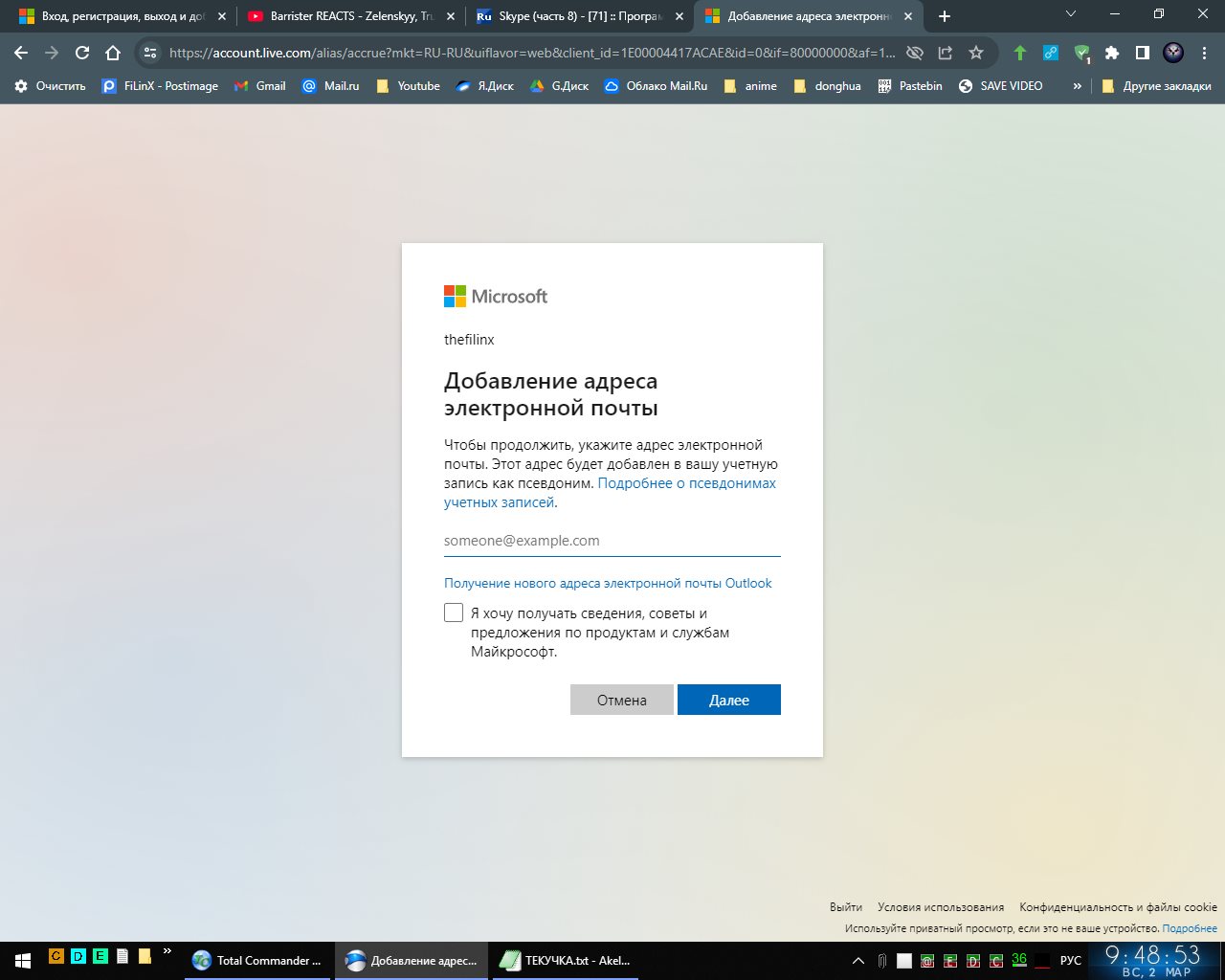Open the FiLinX - Postimage bookmark
1225x980 pixels.
point(160,86)
